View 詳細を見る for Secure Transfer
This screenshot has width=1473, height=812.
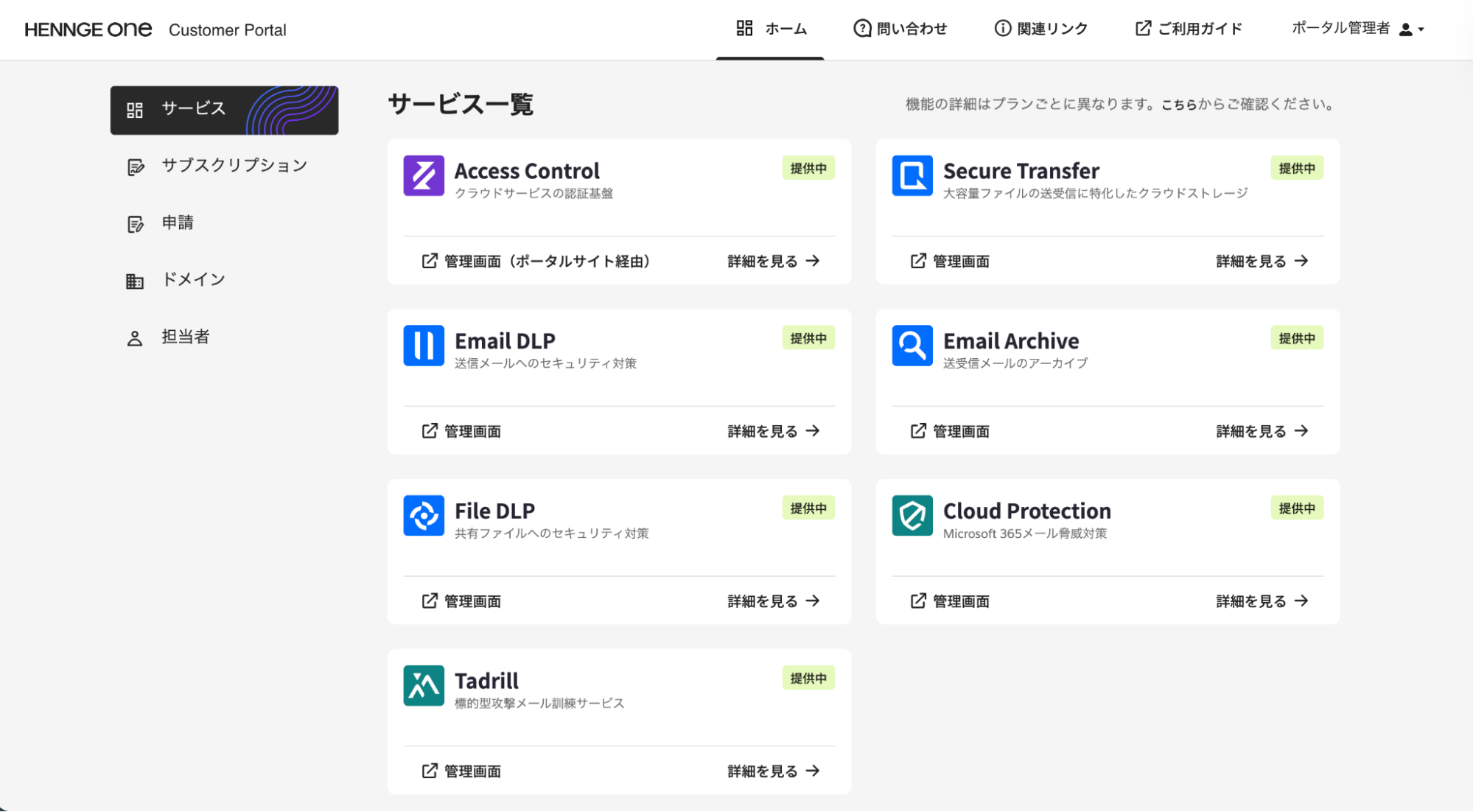1262,261
